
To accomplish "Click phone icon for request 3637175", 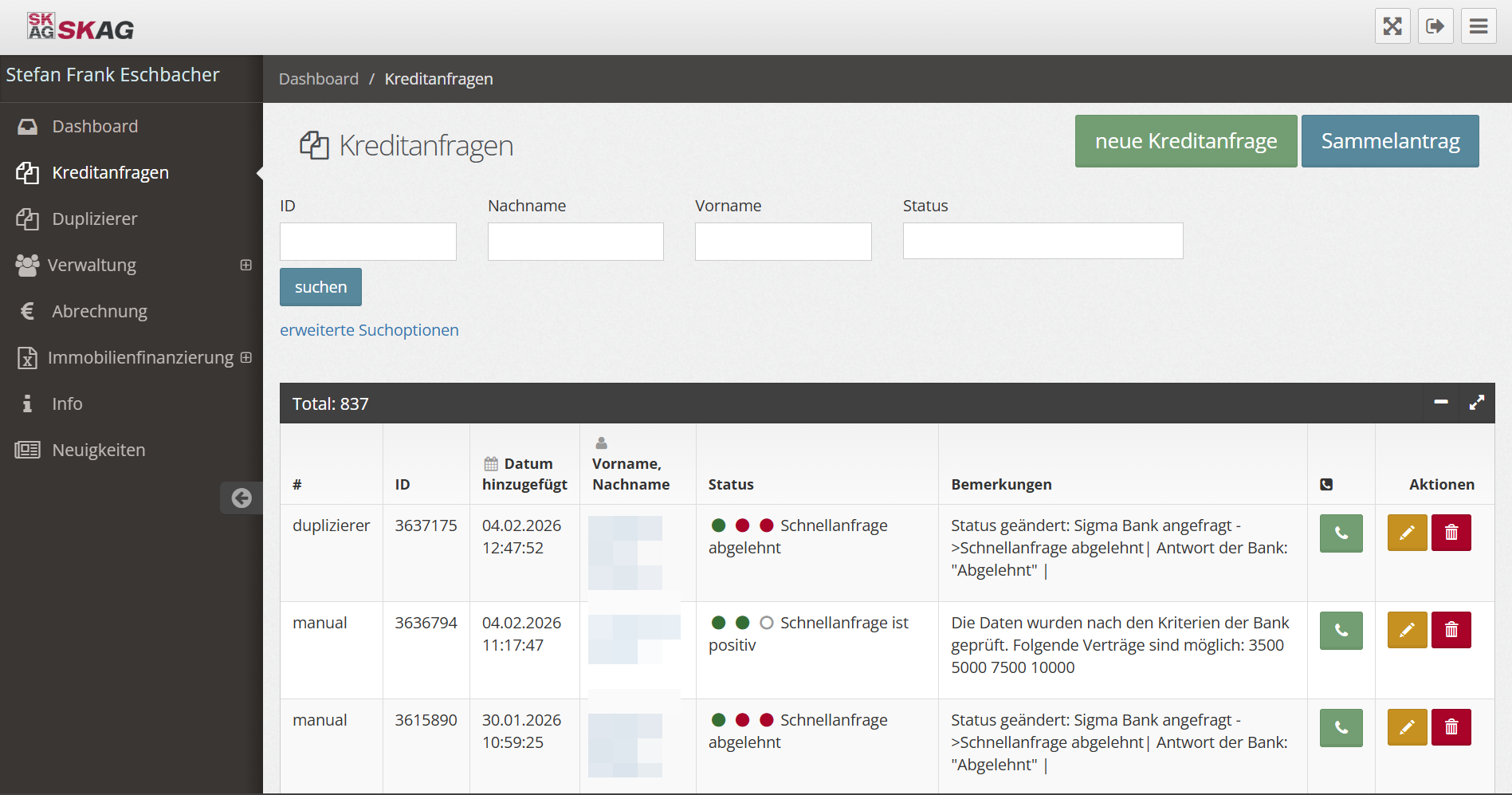I will point(1341,533).
